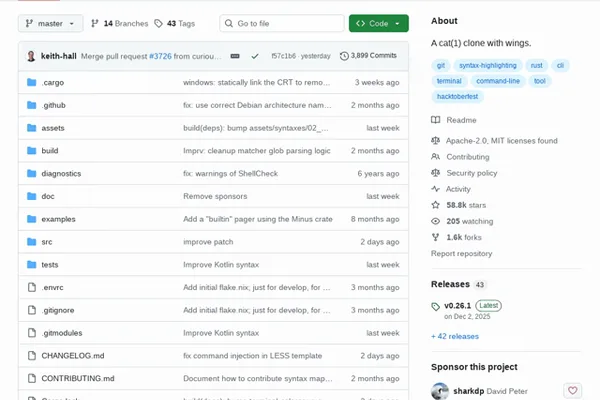Open the Report repository link
Image resolution: width=600 pixels, height=400 pixels.
[x=461, y=253]
